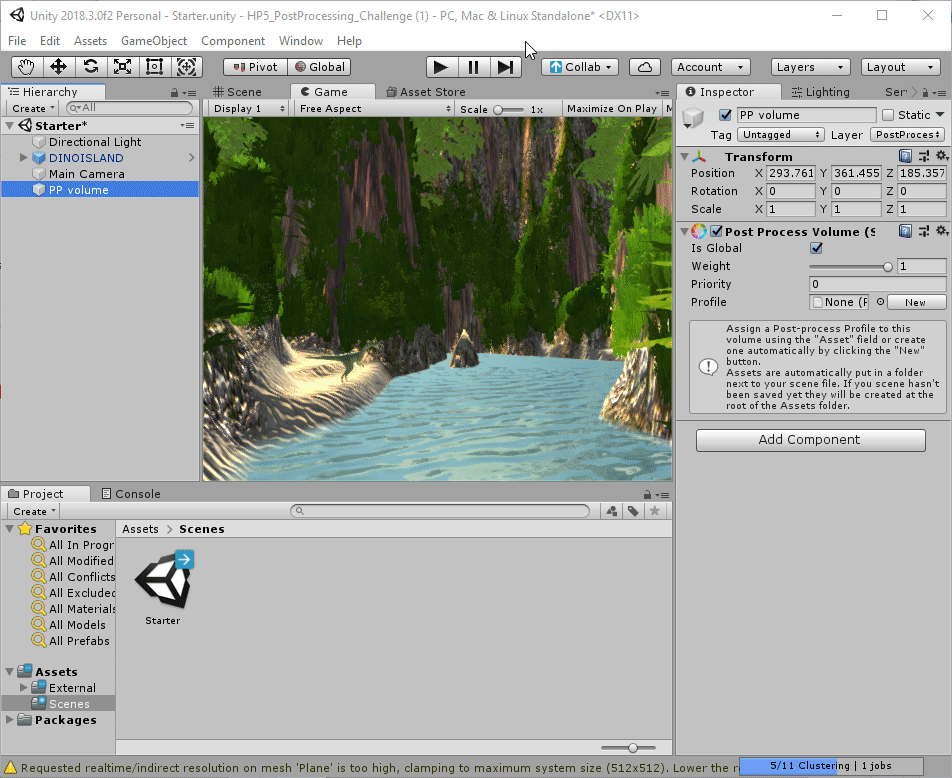Viewport: 952px width, 778px height.
Task: Toggle the Is Global checkbox
Action: pyautogui.click(x=816, y=248)
